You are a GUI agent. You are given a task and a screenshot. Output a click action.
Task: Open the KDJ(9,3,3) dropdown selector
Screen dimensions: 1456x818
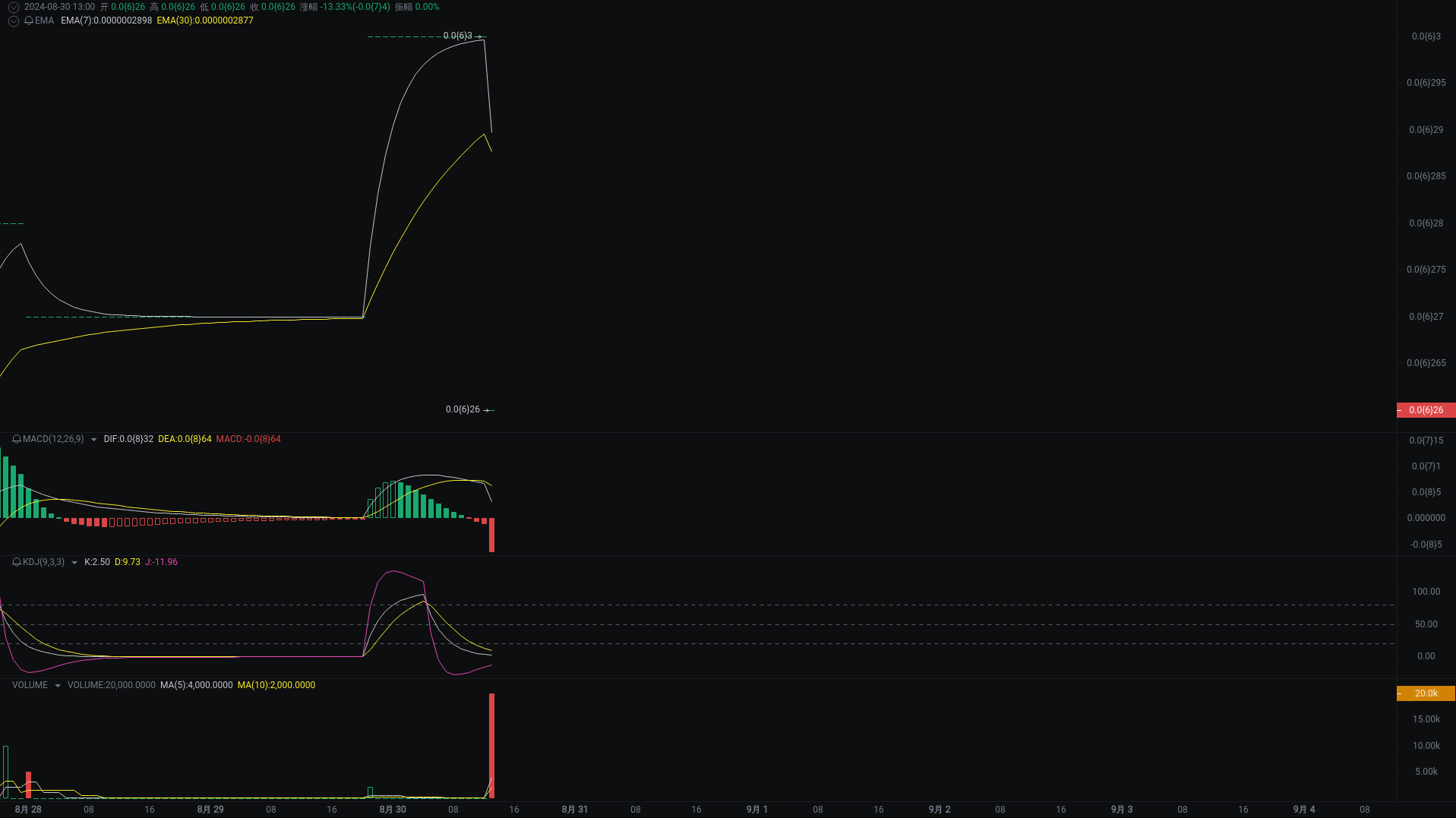(74, 562)
